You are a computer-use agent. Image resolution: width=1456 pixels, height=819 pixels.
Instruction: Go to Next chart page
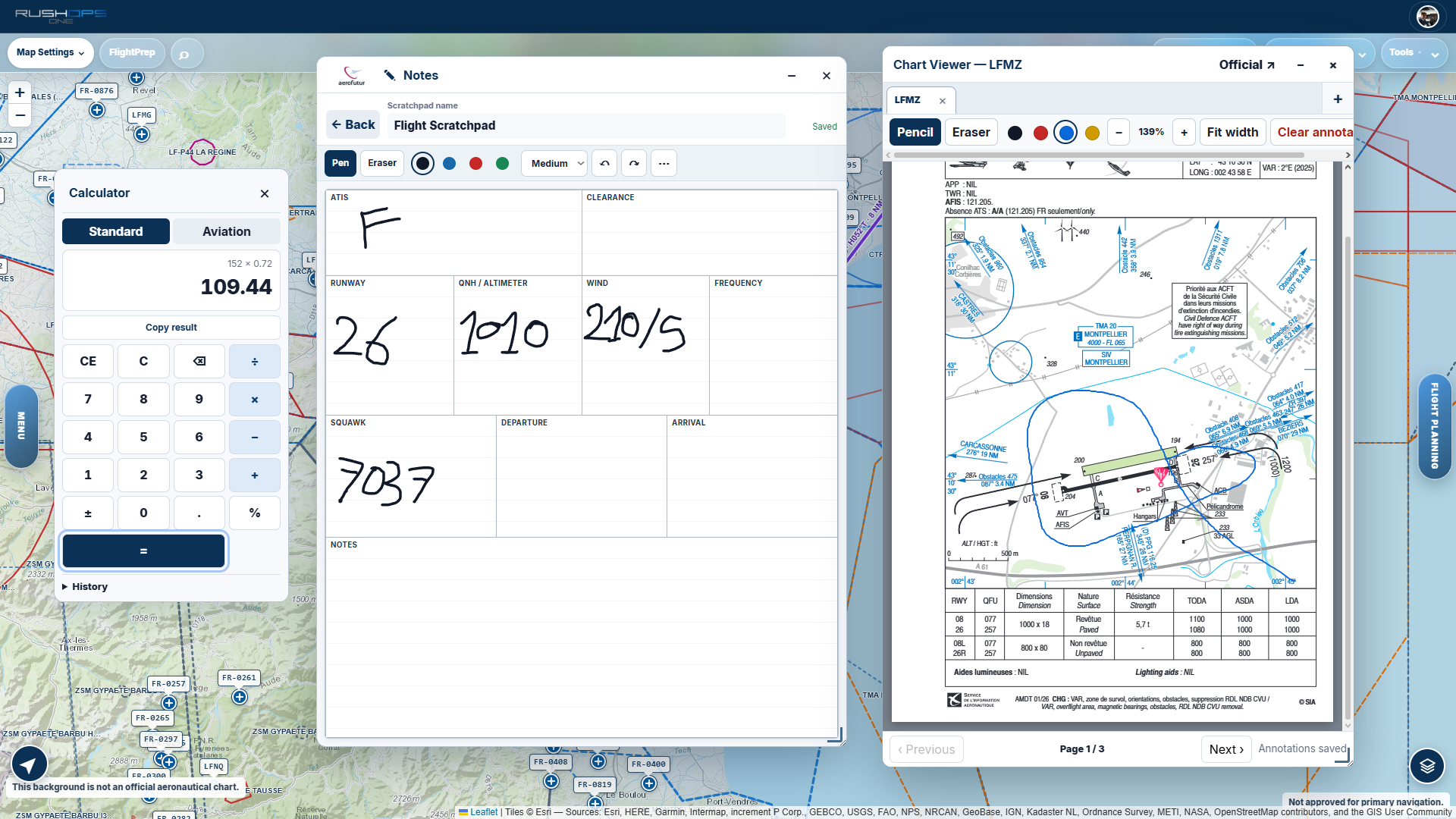[x=1226, y=749]
